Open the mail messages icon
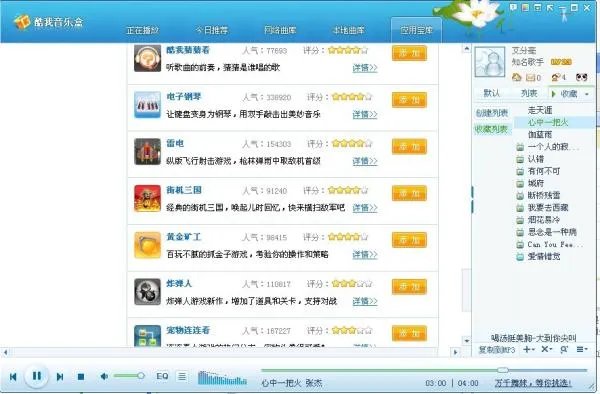Image resolution: width=600 pixels, height=394 pixels. click(530, 78)
